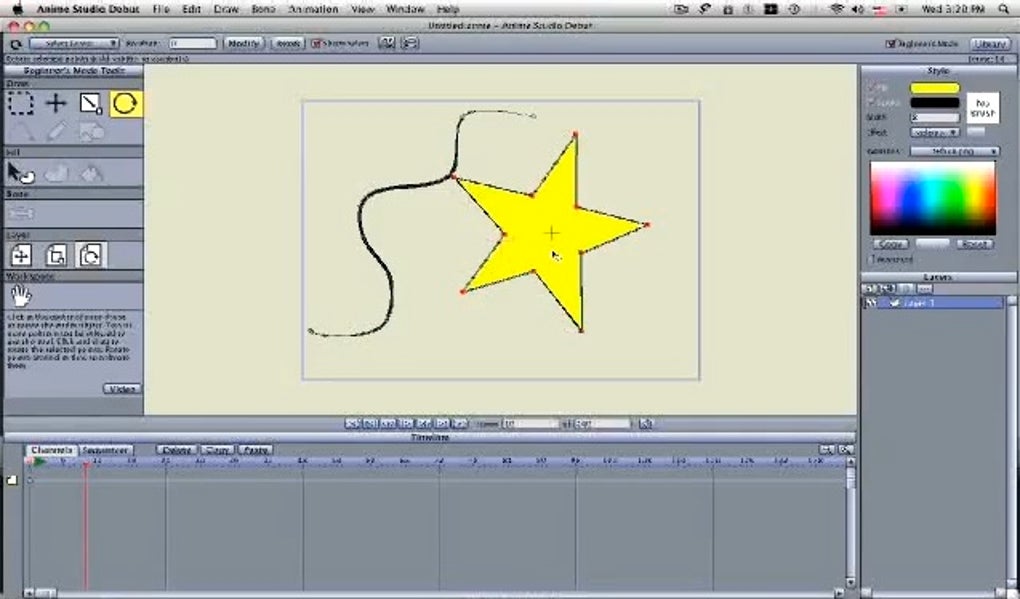
Task: Click the highlighted Rotate Points tool
Action: 126,103
